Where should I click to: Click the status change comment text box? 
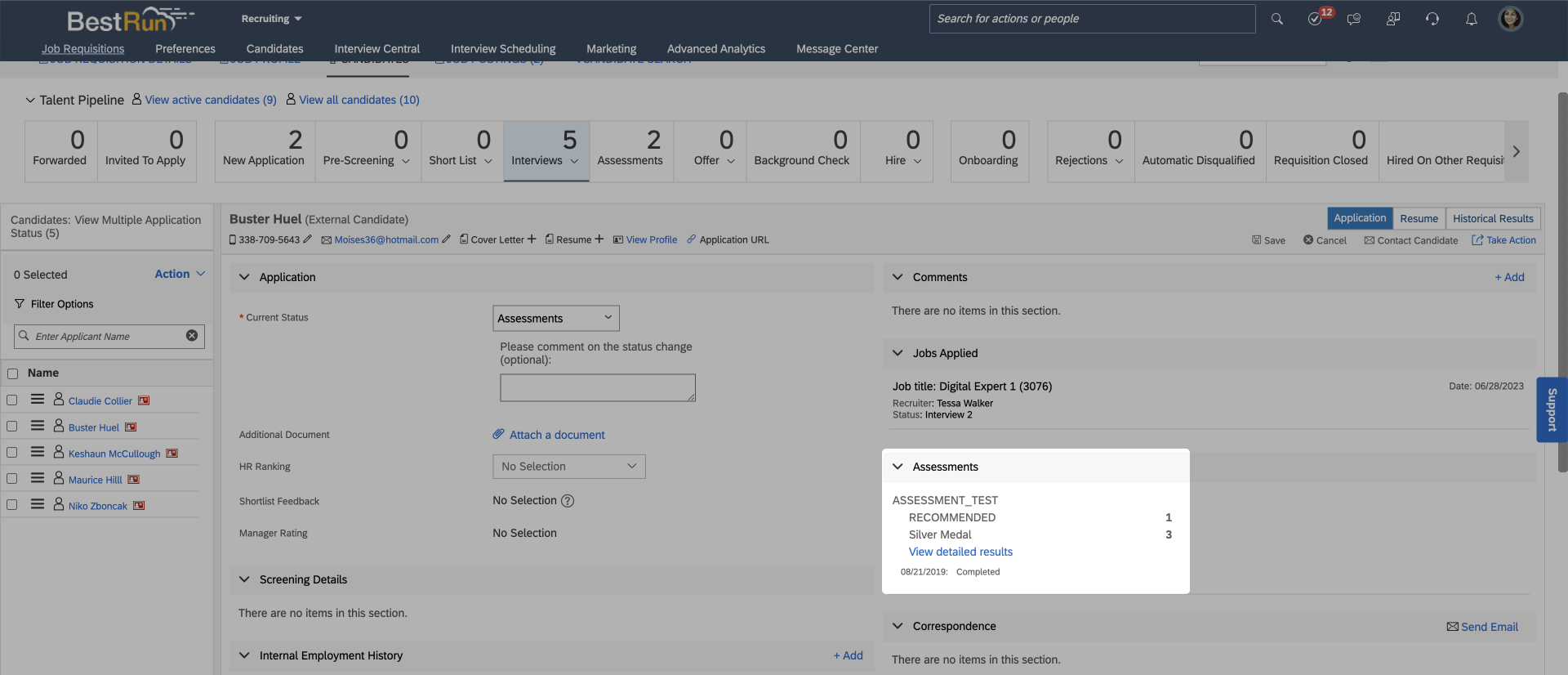tap(597, 387)
